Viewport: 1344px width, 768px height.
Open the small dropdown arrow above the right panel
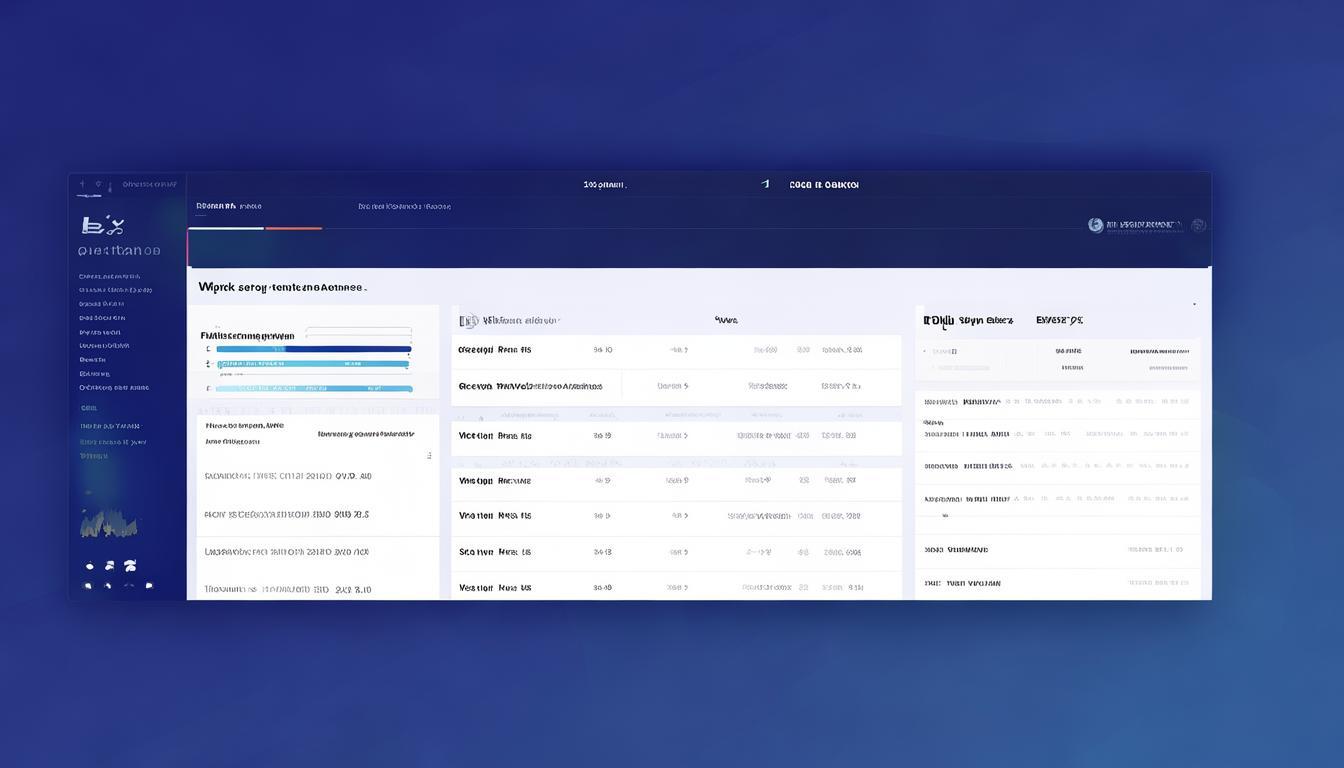coord(1193,304)
